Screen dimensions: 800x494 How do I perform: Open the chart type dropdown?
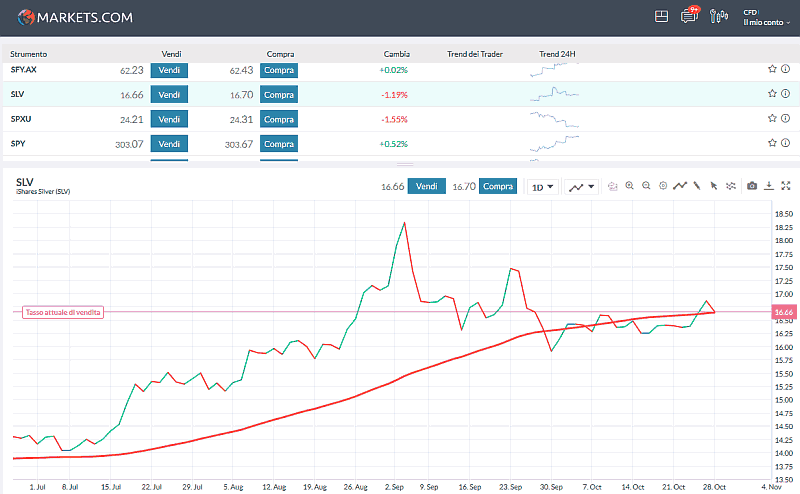[581, 187]
